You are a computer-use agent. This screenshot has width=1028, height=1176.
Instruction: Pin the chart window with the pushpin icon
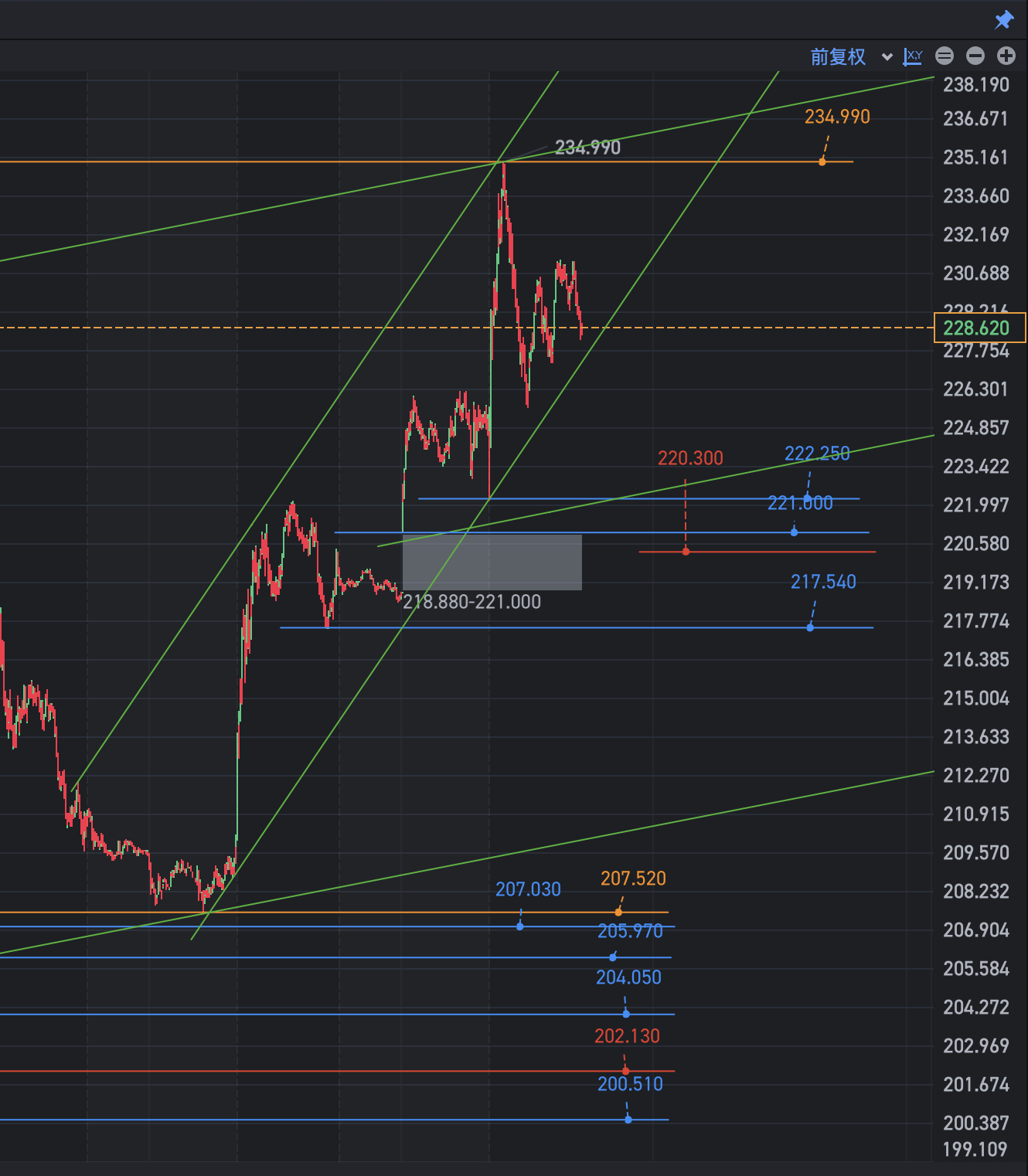click(1004, 20)
